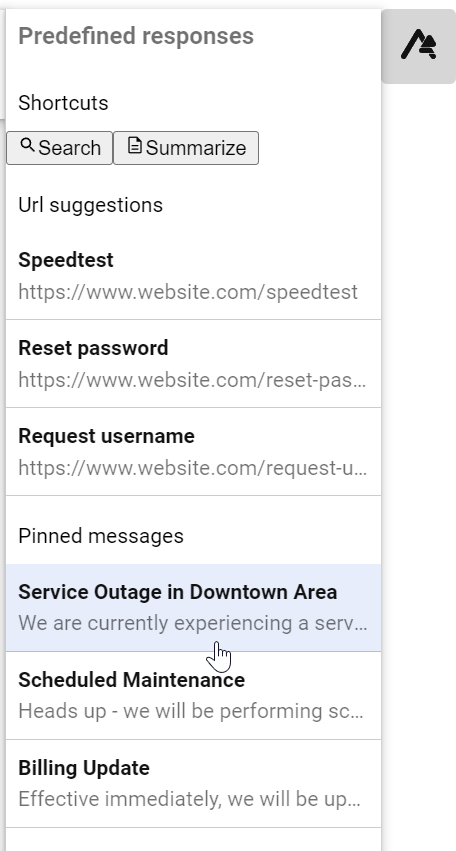The width and height of the screenshot is (456, 851).
Task: Click the Pinned messages section label
Action: coord(101,536)
